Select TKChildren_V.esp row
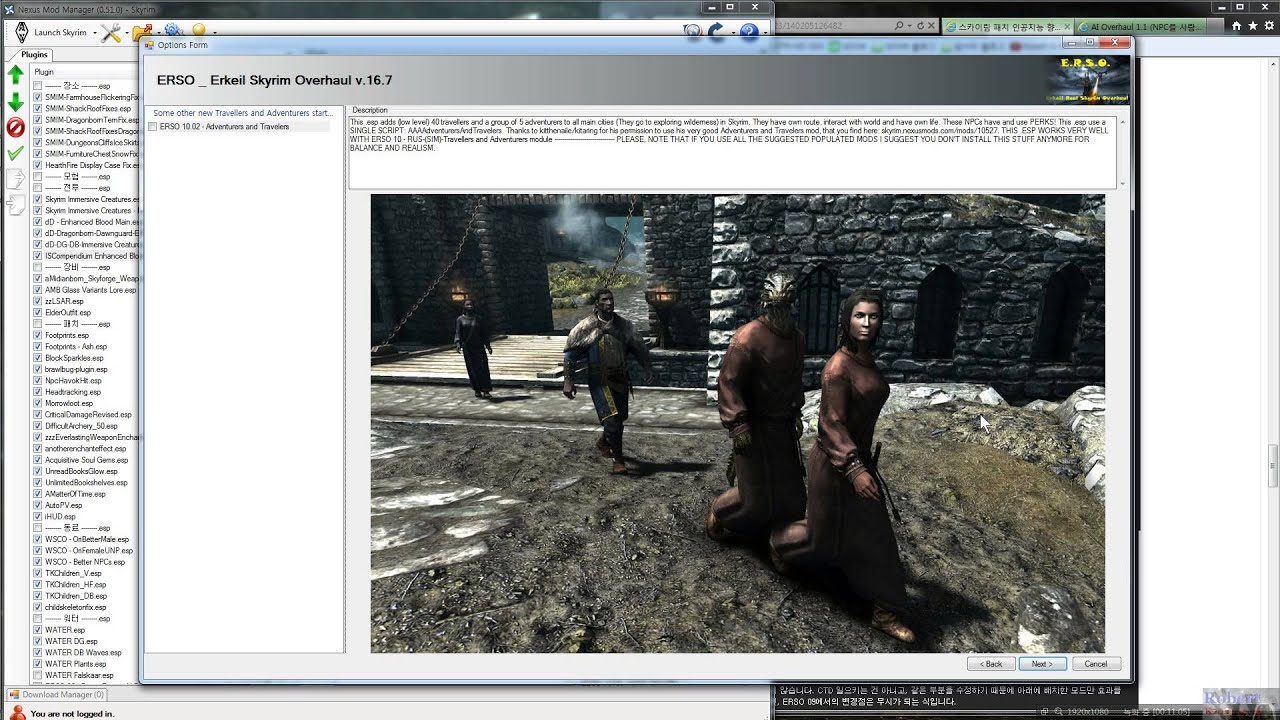Screen dimensions: 1280x720 coord(73,573)
